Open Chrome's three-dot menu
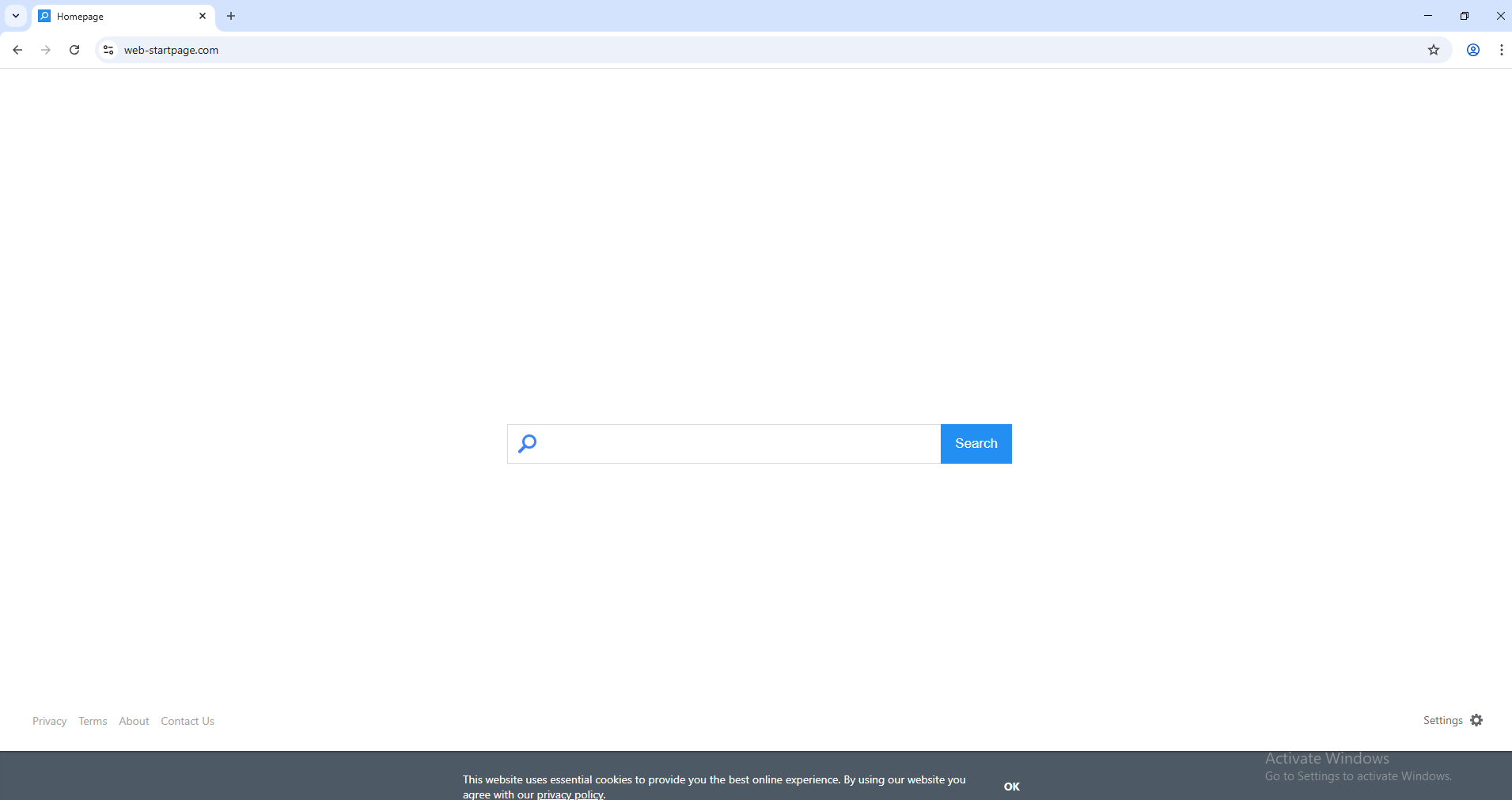 pos(1502,50)
